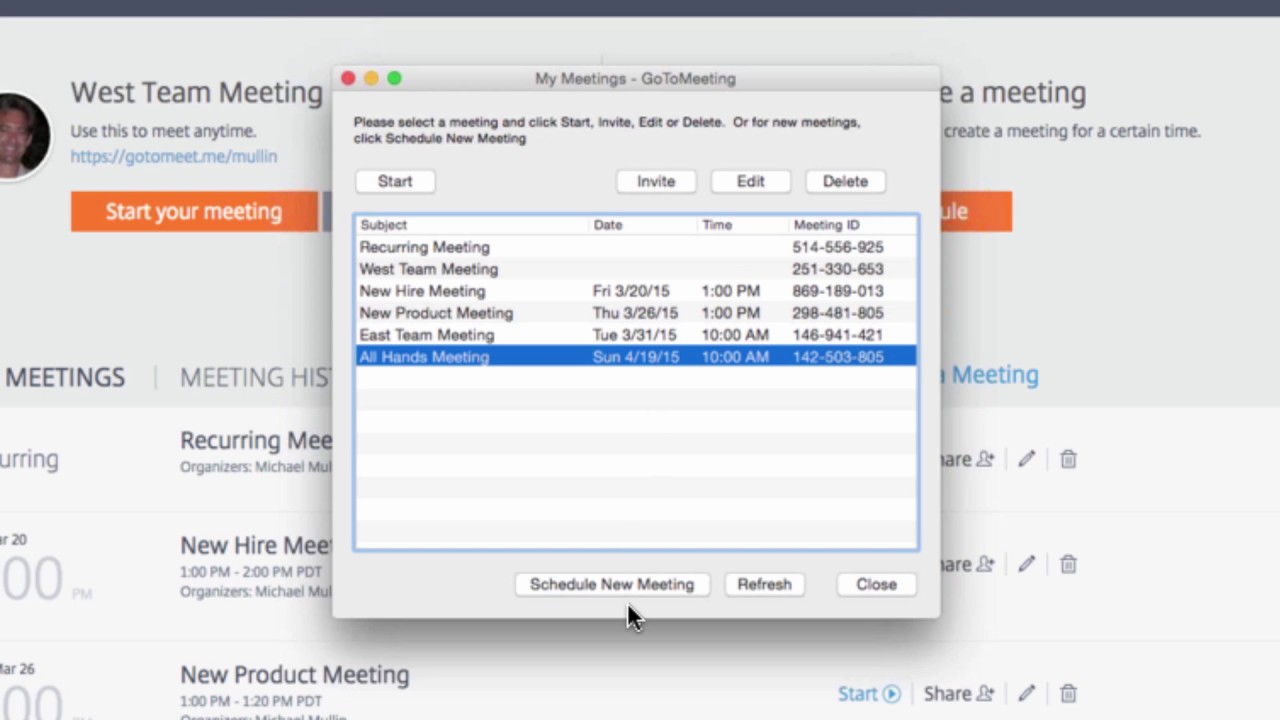Click orange Start your meeting button
Image resolution: width=1280 pixels, height=720 pixels.
(194, 211)
